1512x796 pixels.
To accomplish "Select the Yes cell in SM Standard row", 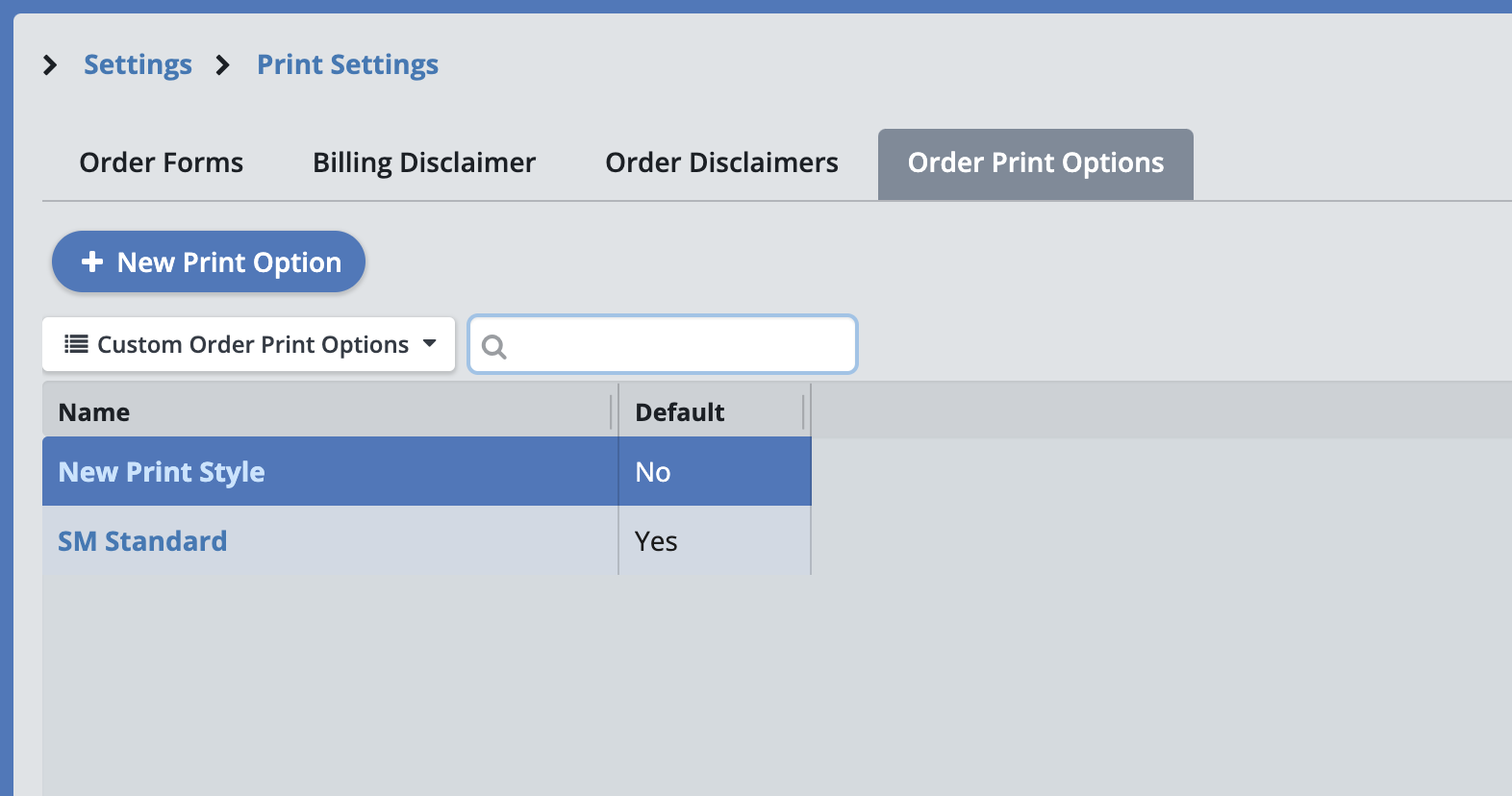I will tap(656, 541).
